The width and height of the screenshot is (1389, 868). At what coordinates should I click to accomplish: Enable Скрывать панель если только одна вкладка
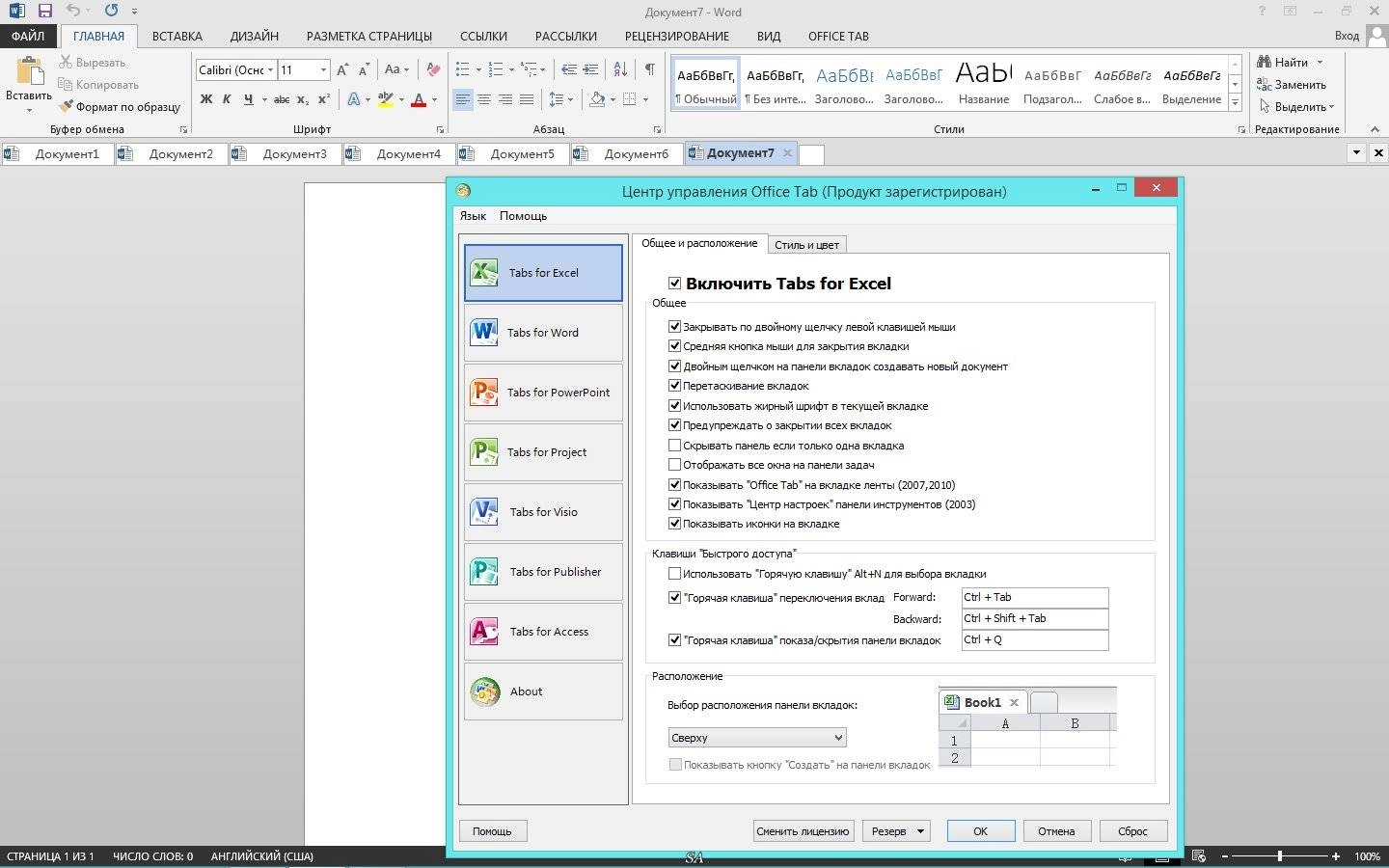(x=674, y=446)
